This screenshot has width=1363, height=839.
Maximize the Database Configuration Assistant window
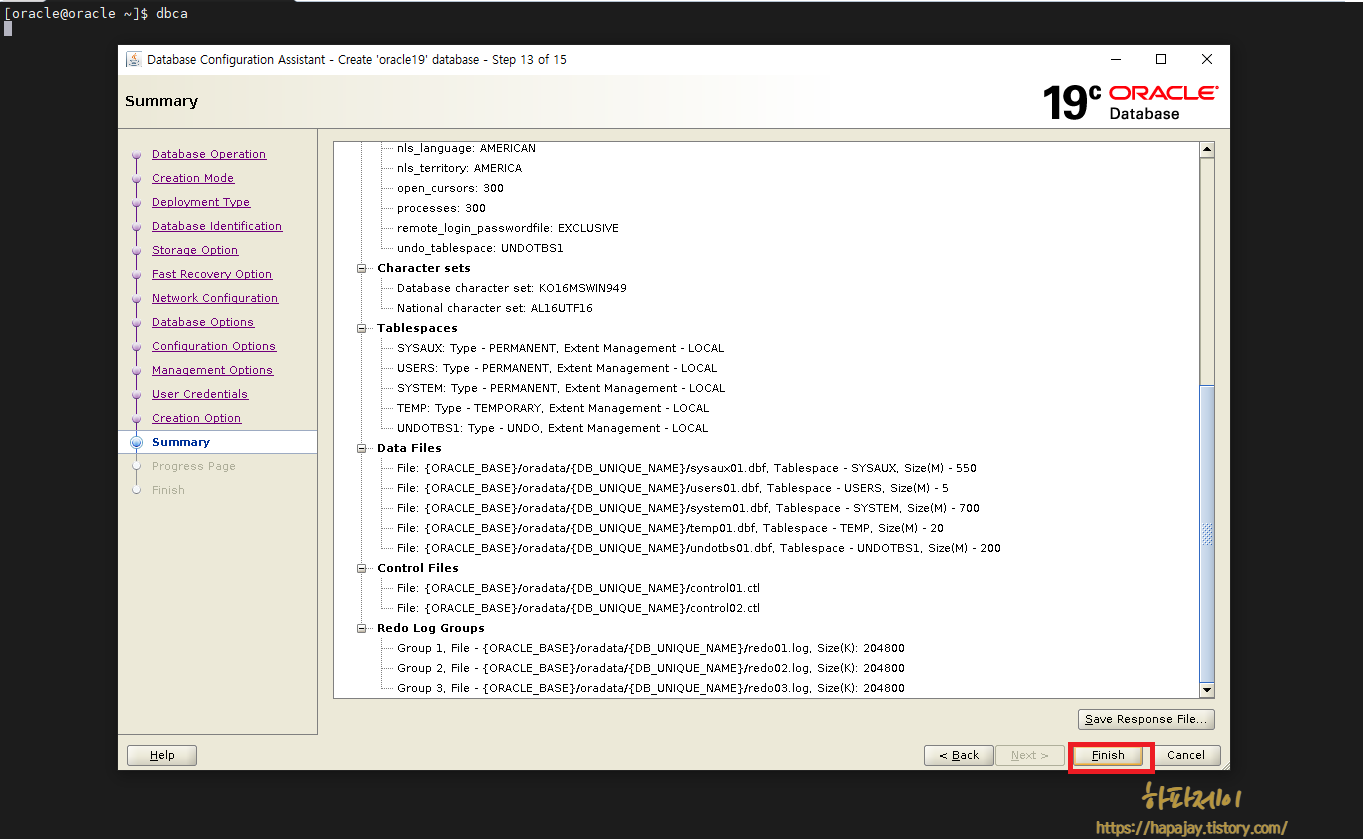click(1161, 59)
